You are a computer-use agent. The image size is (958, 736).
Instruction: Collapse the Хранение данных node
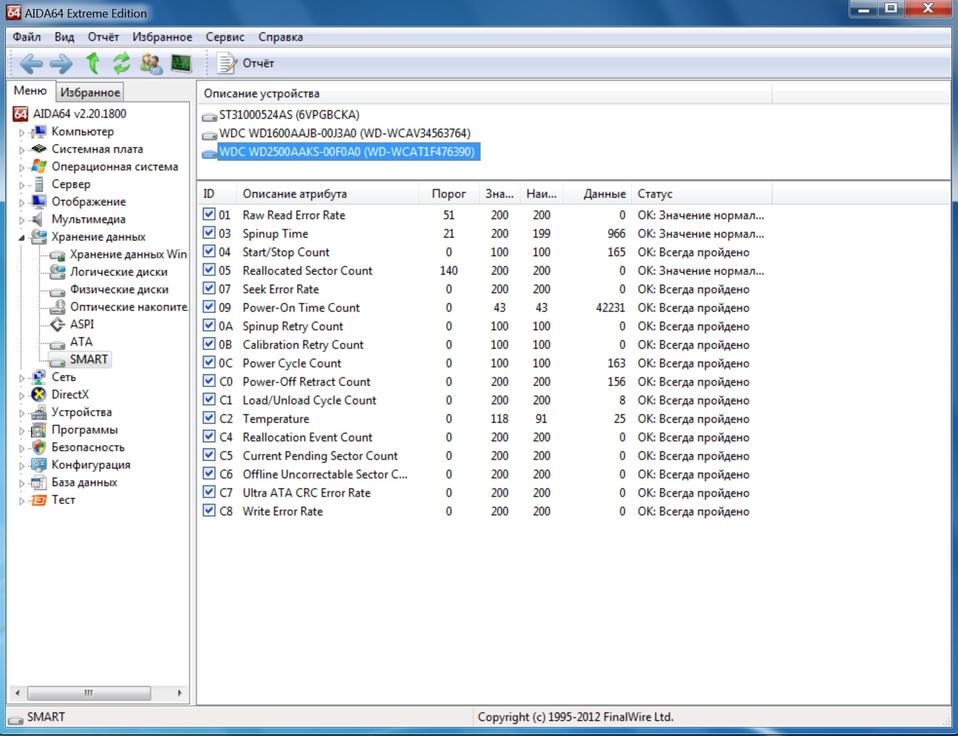coord(21,238)
